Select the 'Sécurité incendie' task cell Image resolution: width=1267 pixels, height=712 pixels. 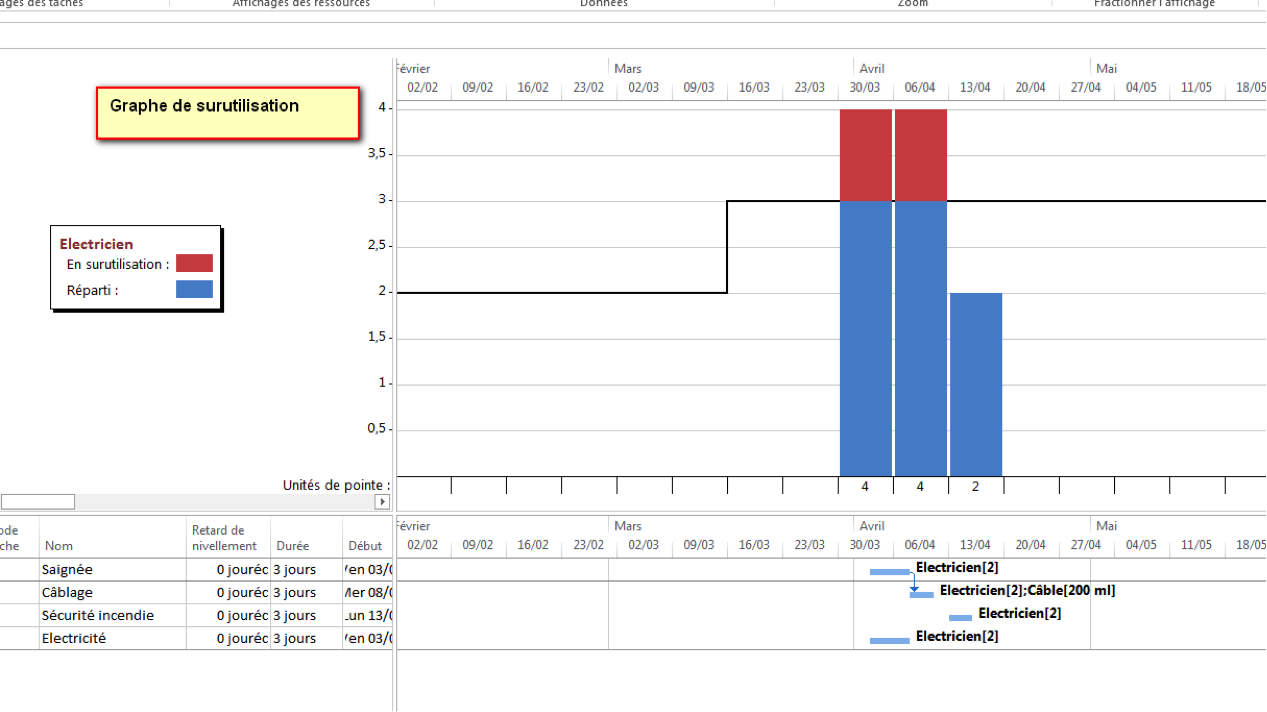coord(113,615)
